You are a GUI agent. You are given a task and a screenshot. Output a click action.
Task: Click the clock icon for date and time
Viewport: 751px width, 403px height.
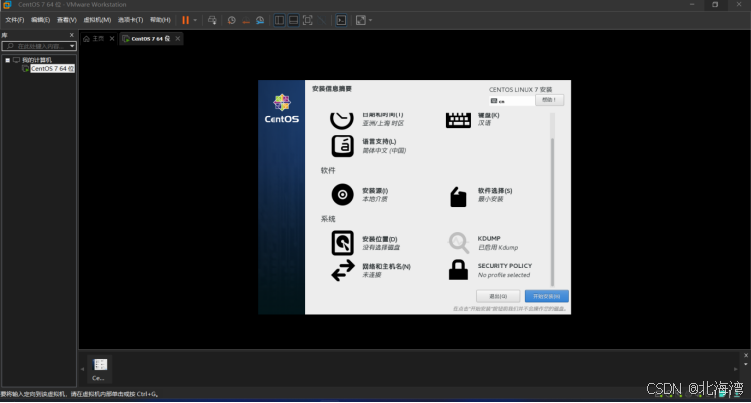341,120
